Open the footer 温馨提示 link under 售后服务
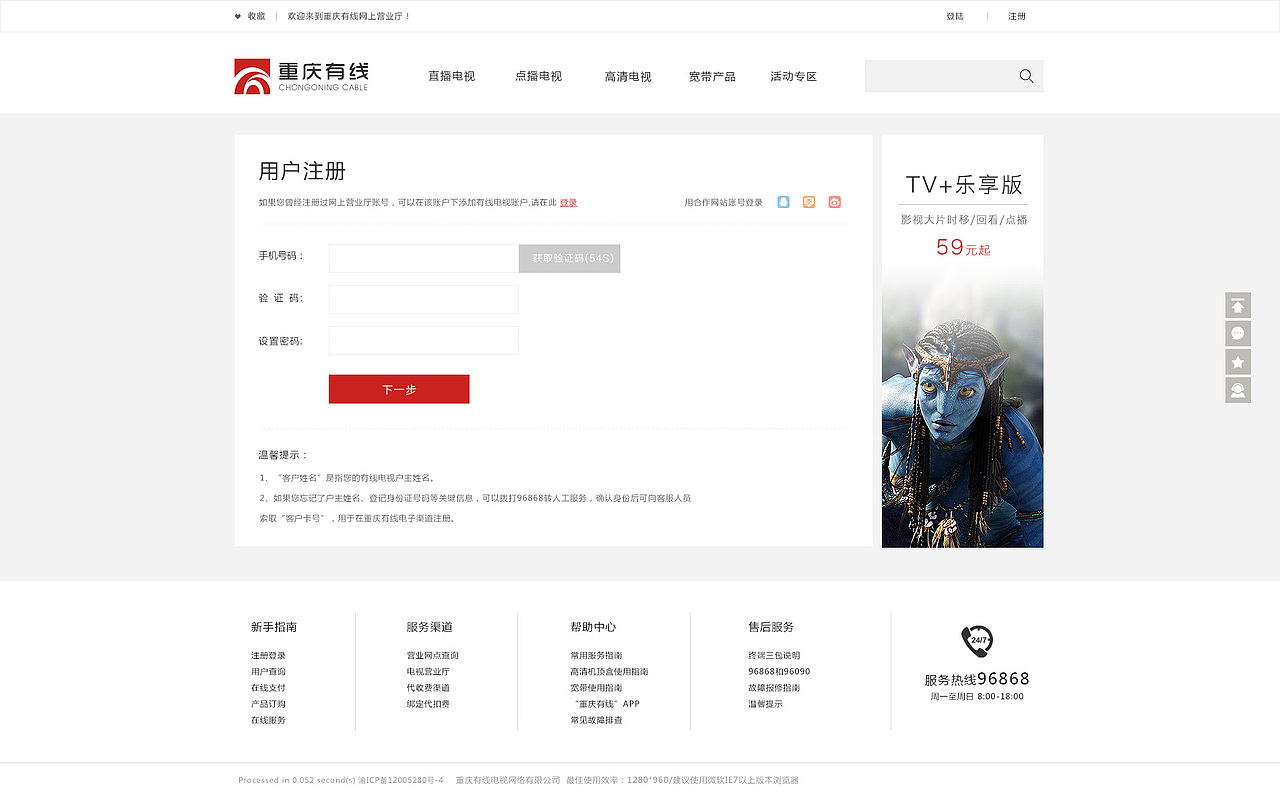Viewport: 1280px width, 797px height. pos(765,704)
